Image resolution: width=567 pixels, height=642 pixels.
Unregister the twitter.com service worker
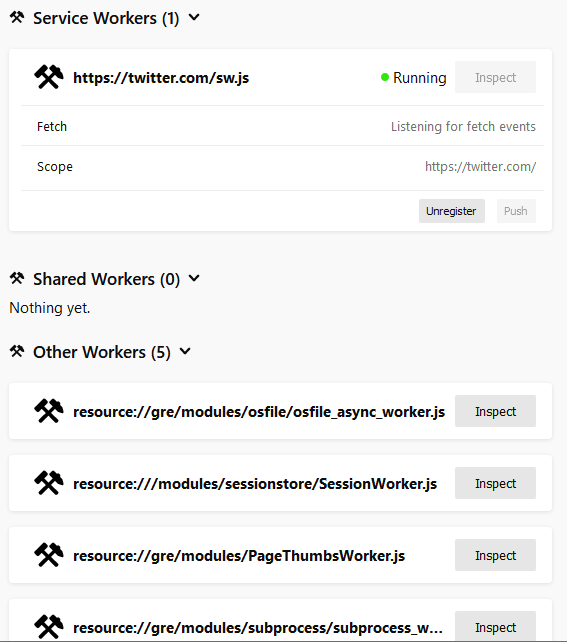pyautogui.click(x=452, y=211)
